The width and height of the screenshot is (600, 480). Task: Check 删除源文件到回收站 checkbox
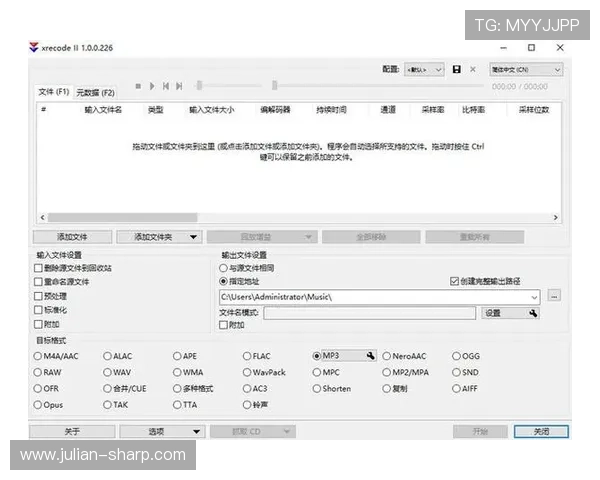click(x=38, y=268)
